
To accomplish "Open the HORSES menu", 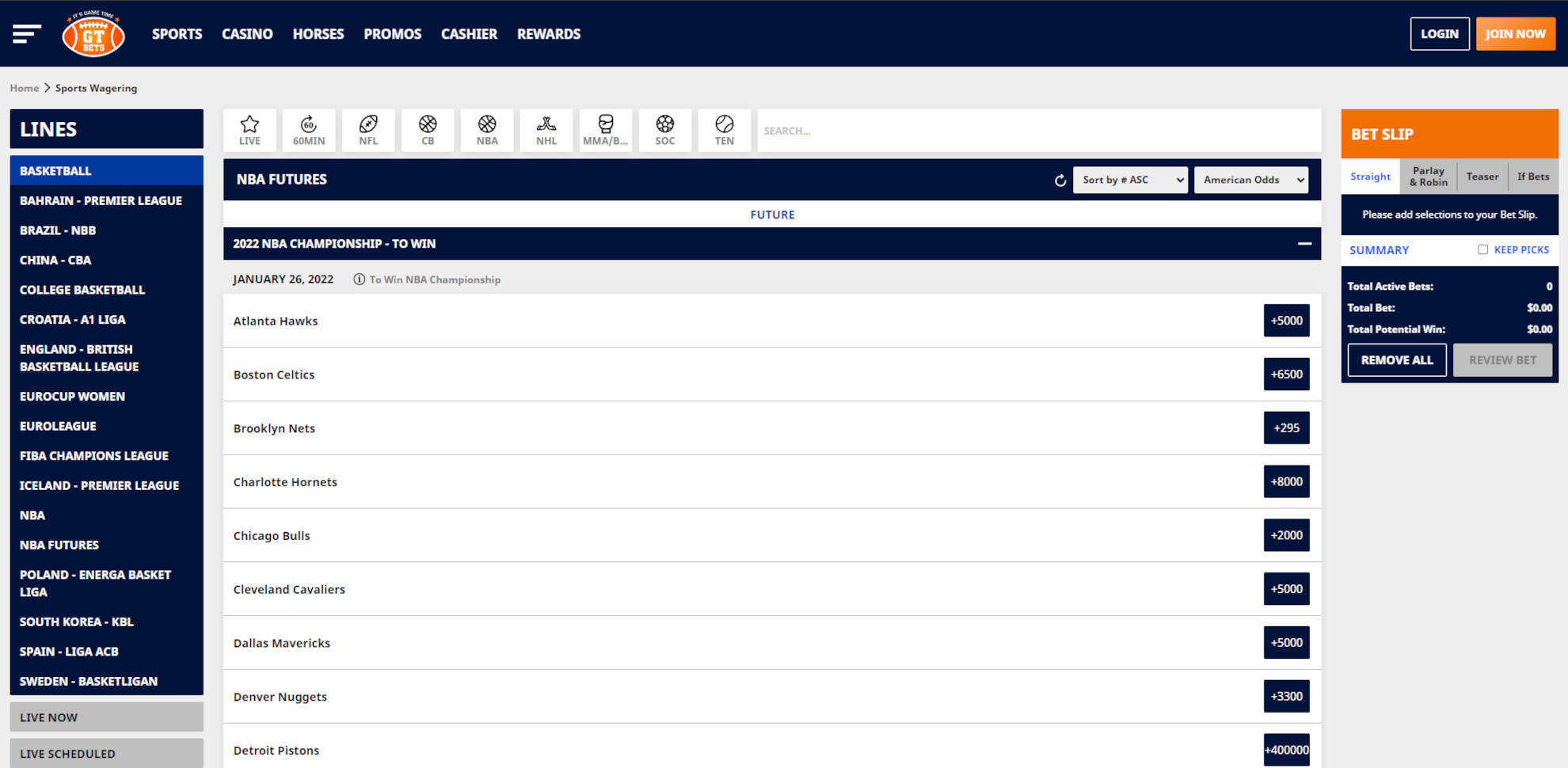I will 318,34.
